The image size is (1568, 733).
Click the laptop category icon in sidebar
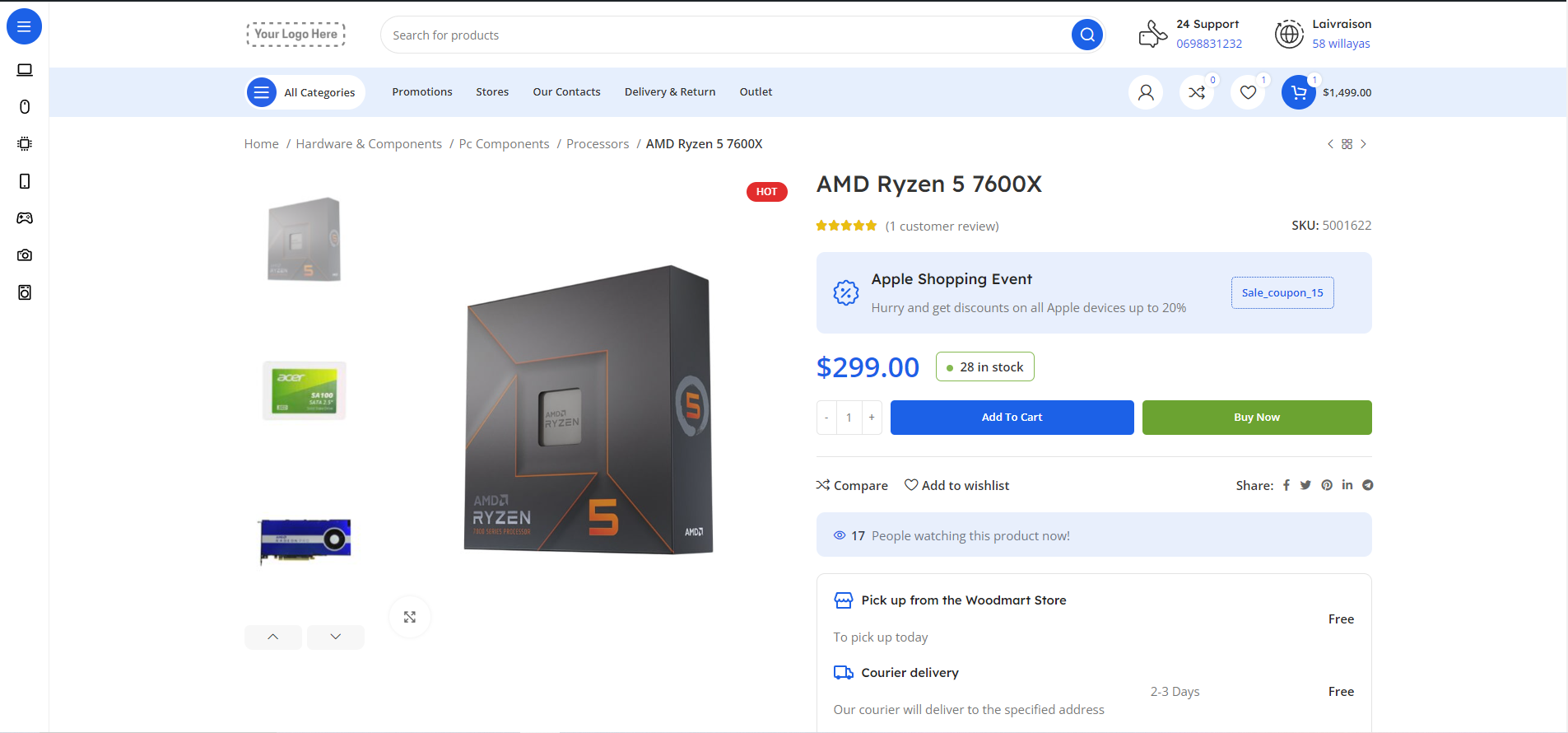(25, 70)
